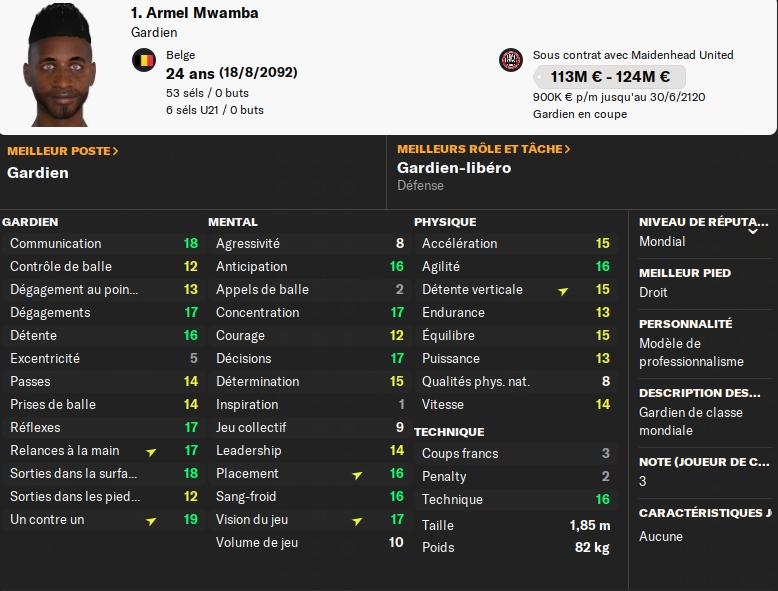The width and height of the screenshot is (778, 591).
Task: Click the Maidenhead United contract text
Action: point(633,55)
